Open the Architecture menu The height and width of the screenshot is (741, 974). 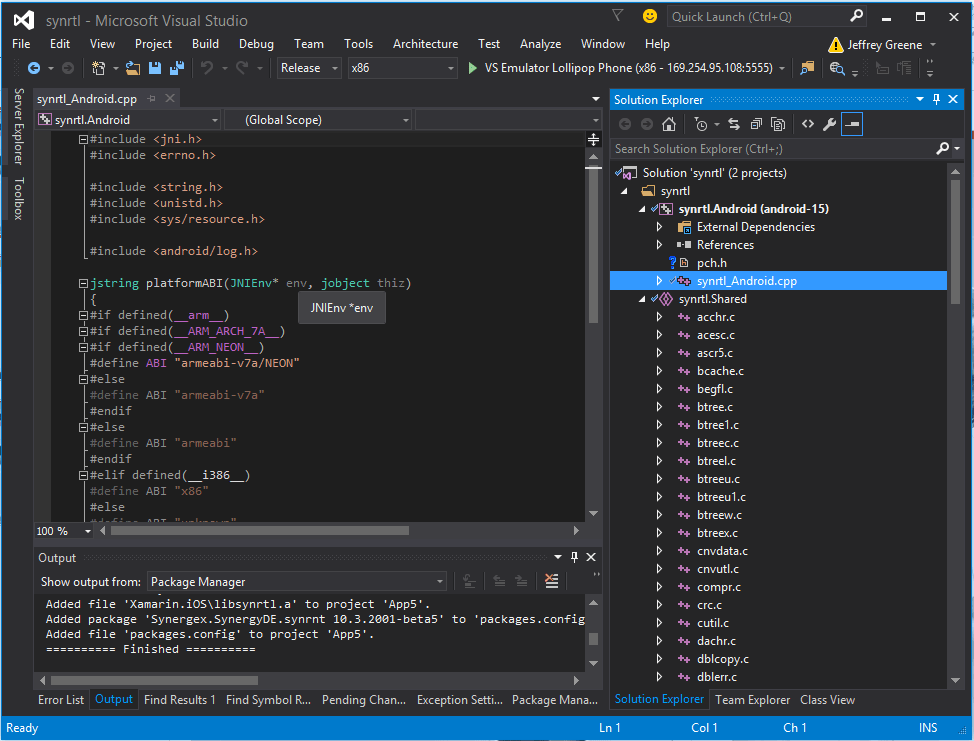425,44
